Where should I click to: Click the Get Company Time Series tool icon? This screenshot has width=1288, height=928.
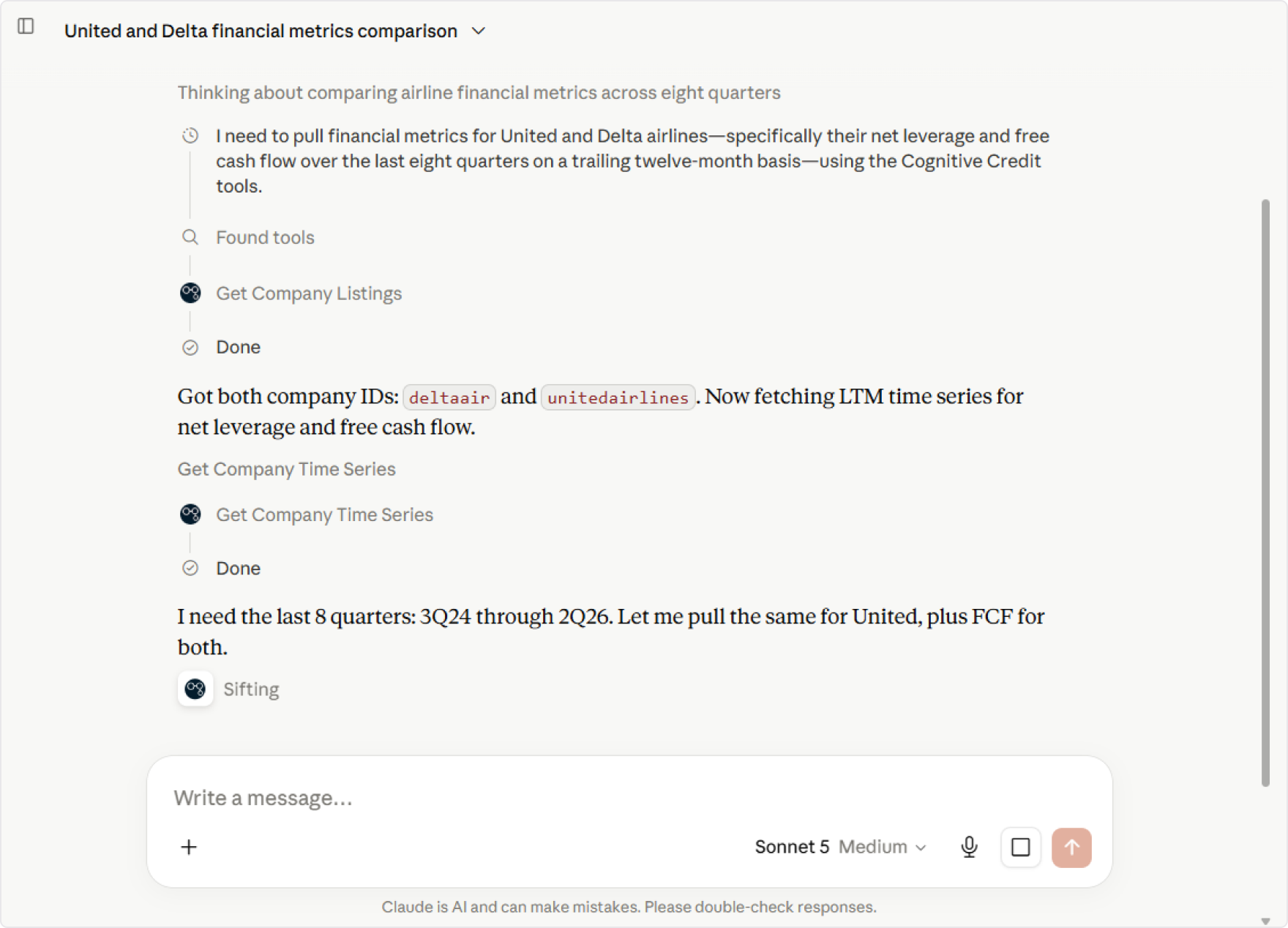click(190, 514)
